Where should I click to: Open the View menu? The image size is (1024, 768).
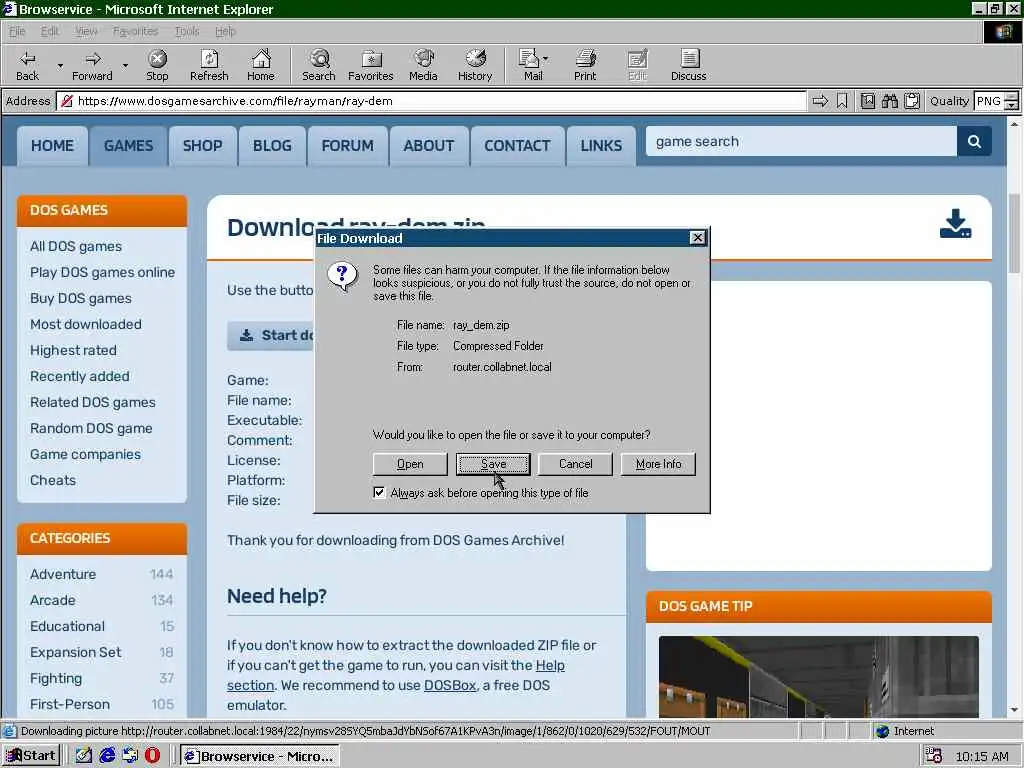[86, 31]
